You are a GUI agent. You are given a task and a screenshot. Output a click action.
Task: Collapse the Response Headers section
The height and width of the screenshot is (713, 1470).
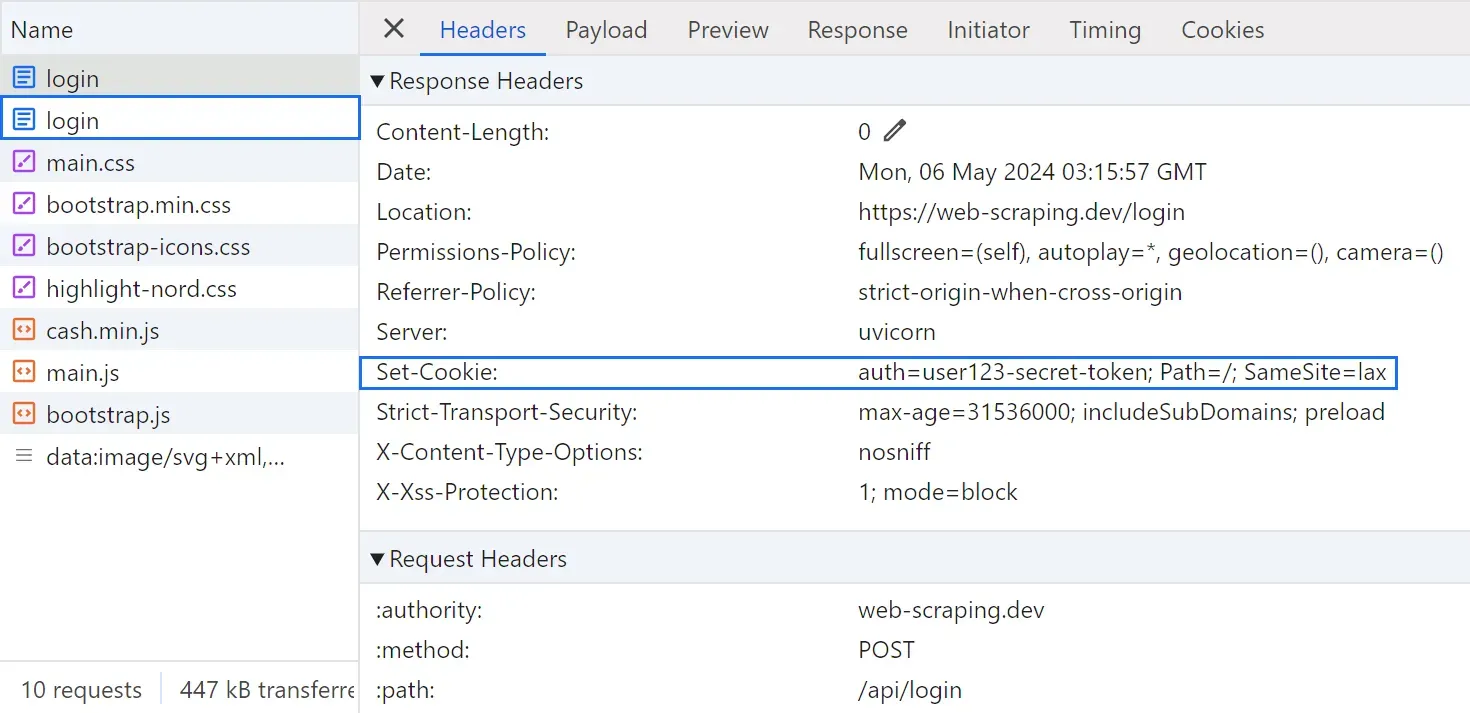[377, 81]
